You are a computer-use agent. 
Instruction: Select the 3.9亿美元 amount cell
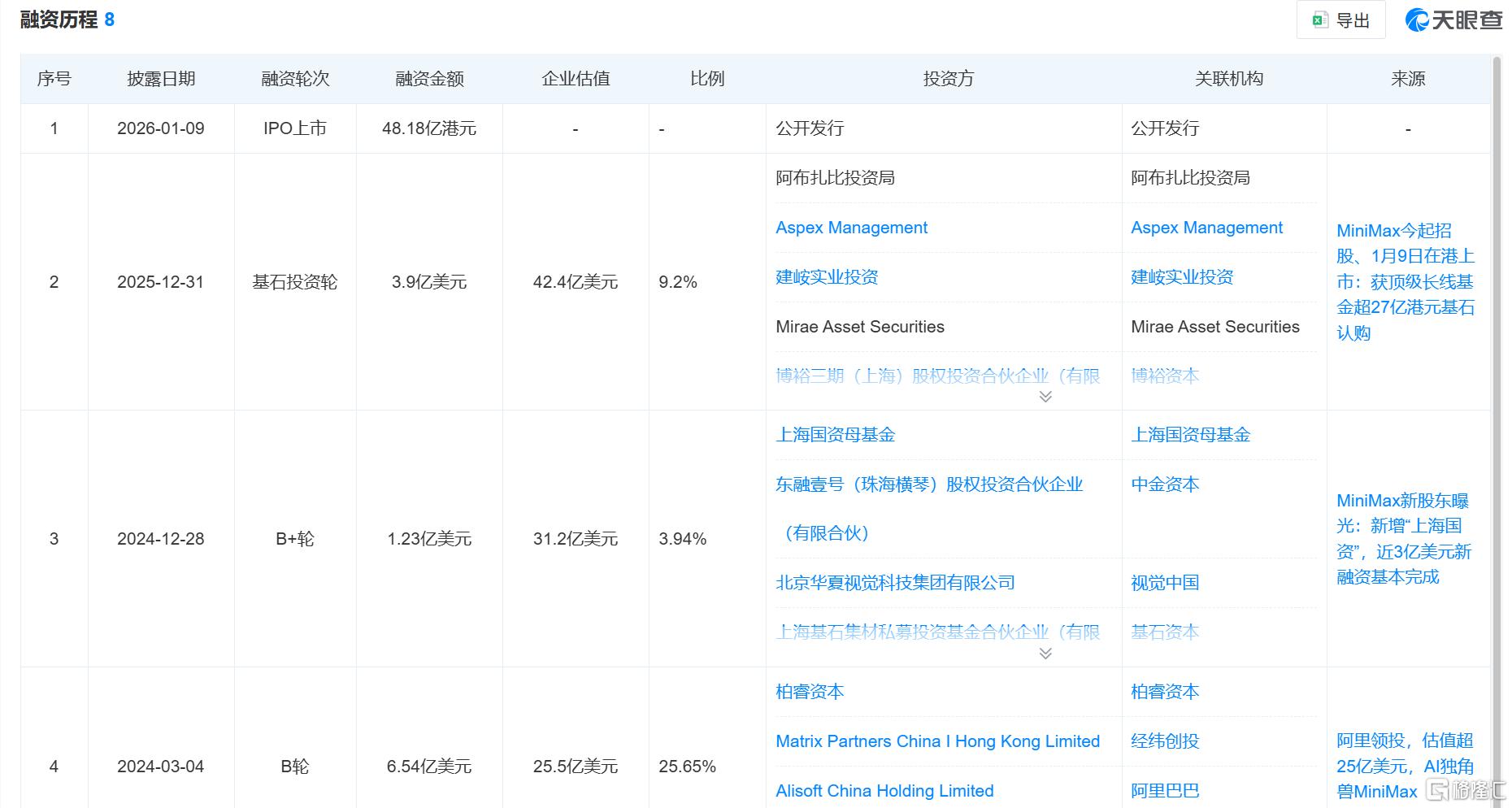point(429,282)
